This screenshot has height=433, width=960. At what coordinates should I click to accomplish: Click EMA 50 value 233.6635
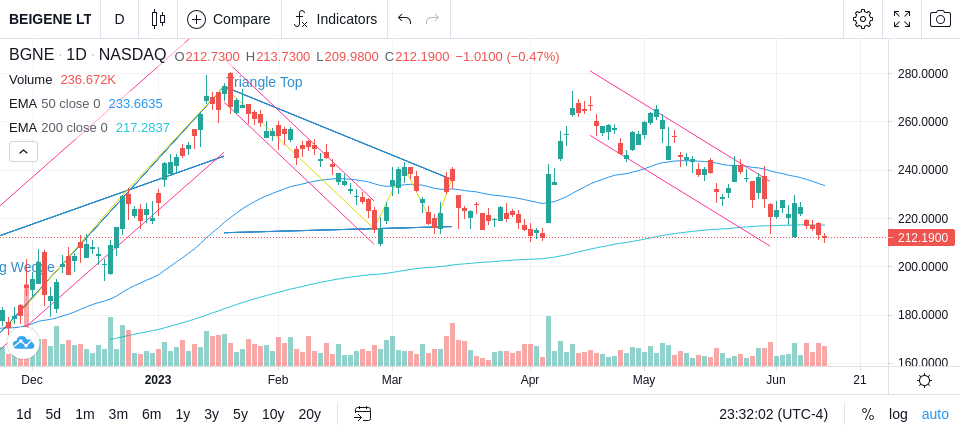(135, 104)
